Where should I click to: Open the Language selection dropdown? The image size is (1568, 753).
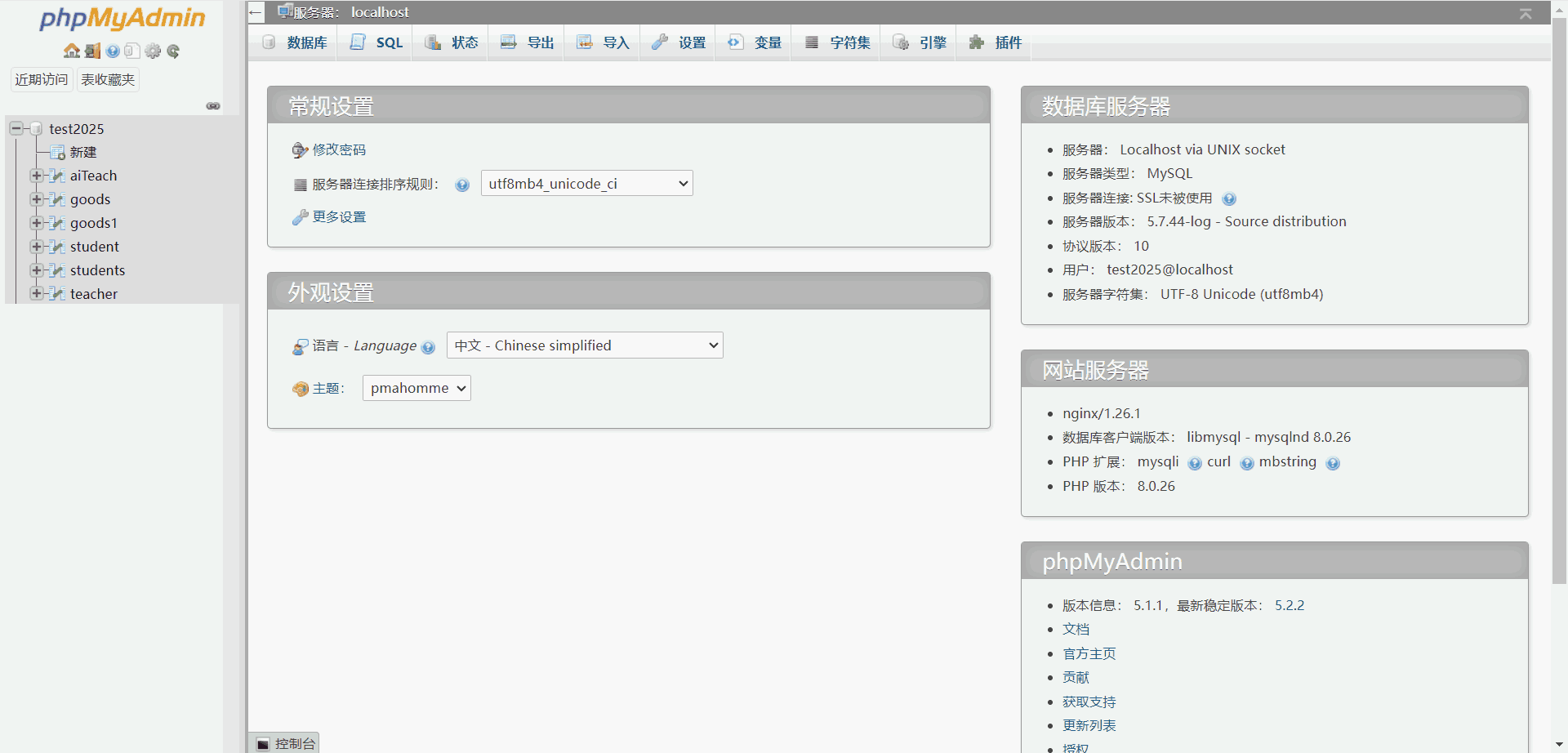[x=585, y=345]
